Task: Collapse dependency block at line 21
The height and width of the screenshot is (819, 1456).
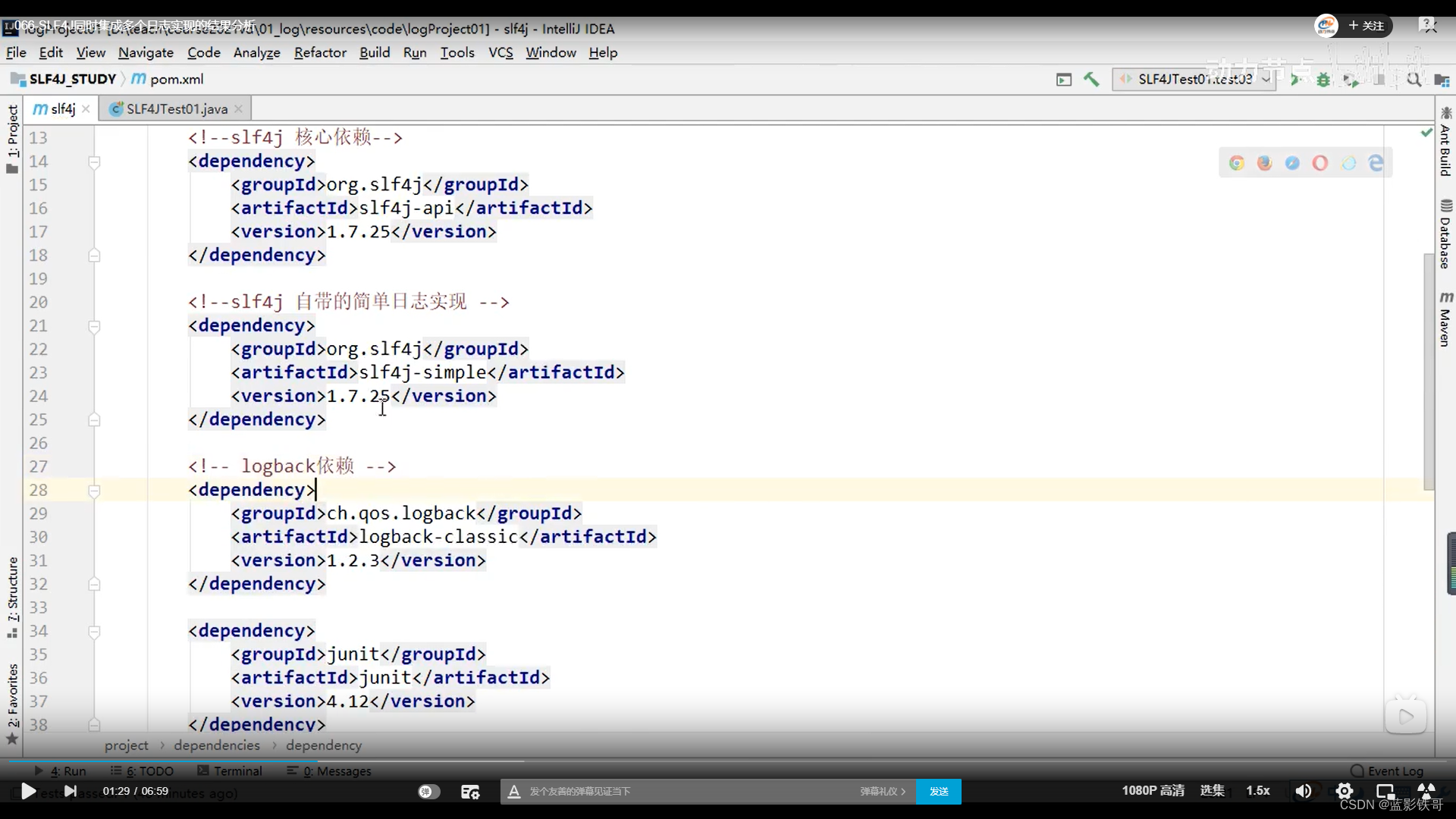Action: [94, 326]
